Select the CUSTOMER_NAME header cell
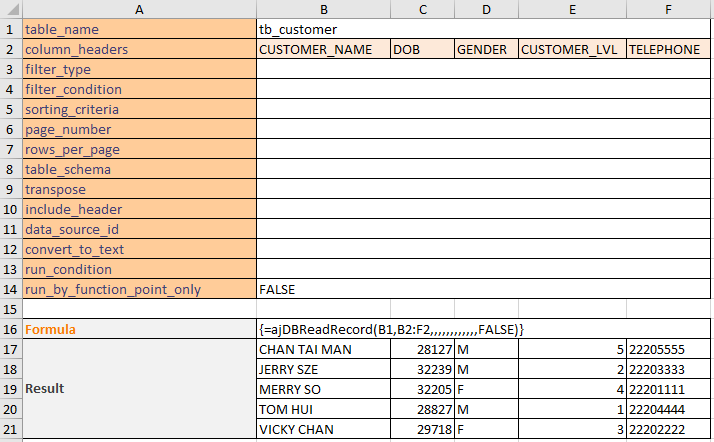Image resolution: width=714 pixels, height=442 pixels. coord(323,49)
